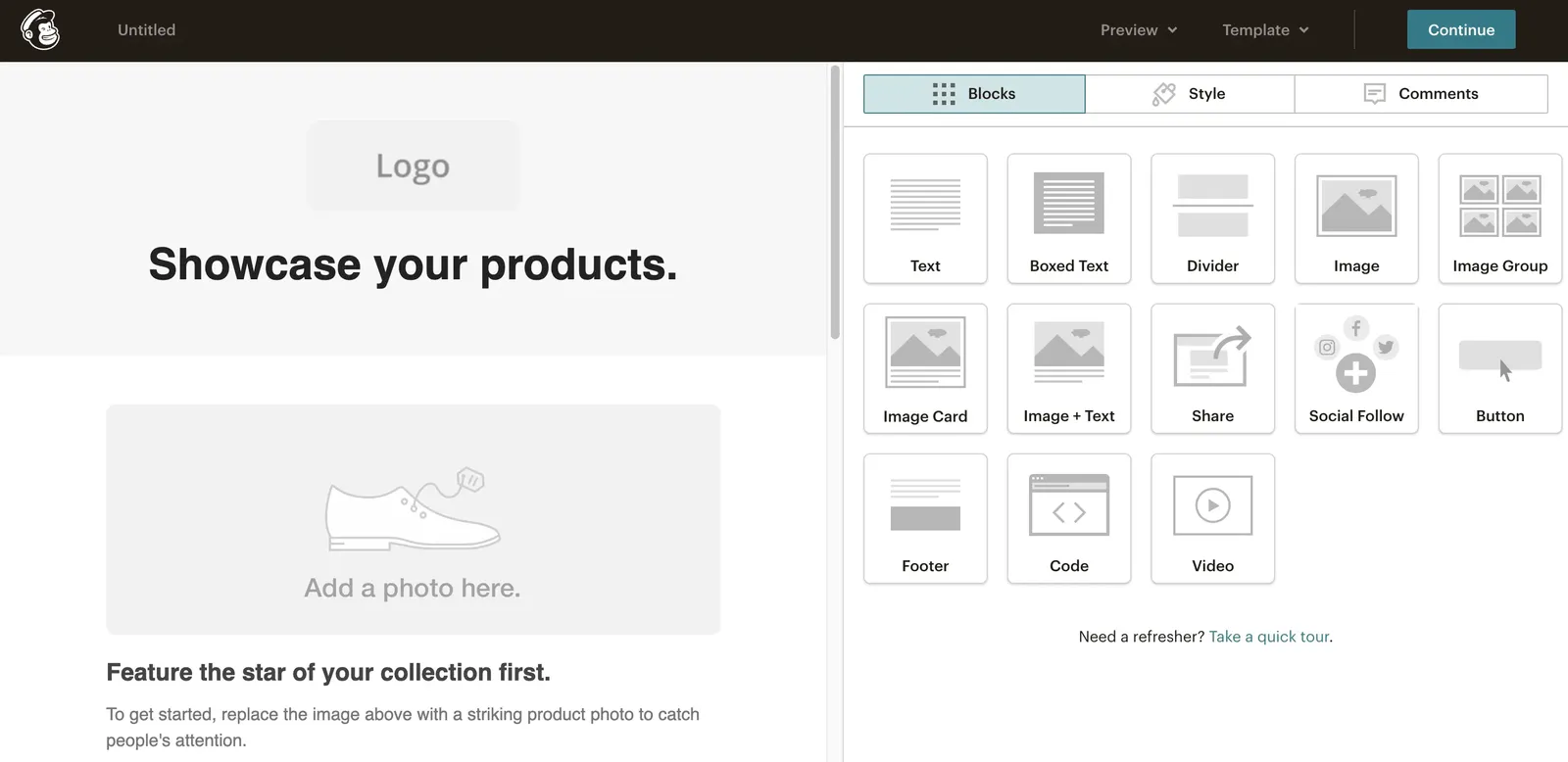
Task: Add a Social Follow block
Action: 1356,368
